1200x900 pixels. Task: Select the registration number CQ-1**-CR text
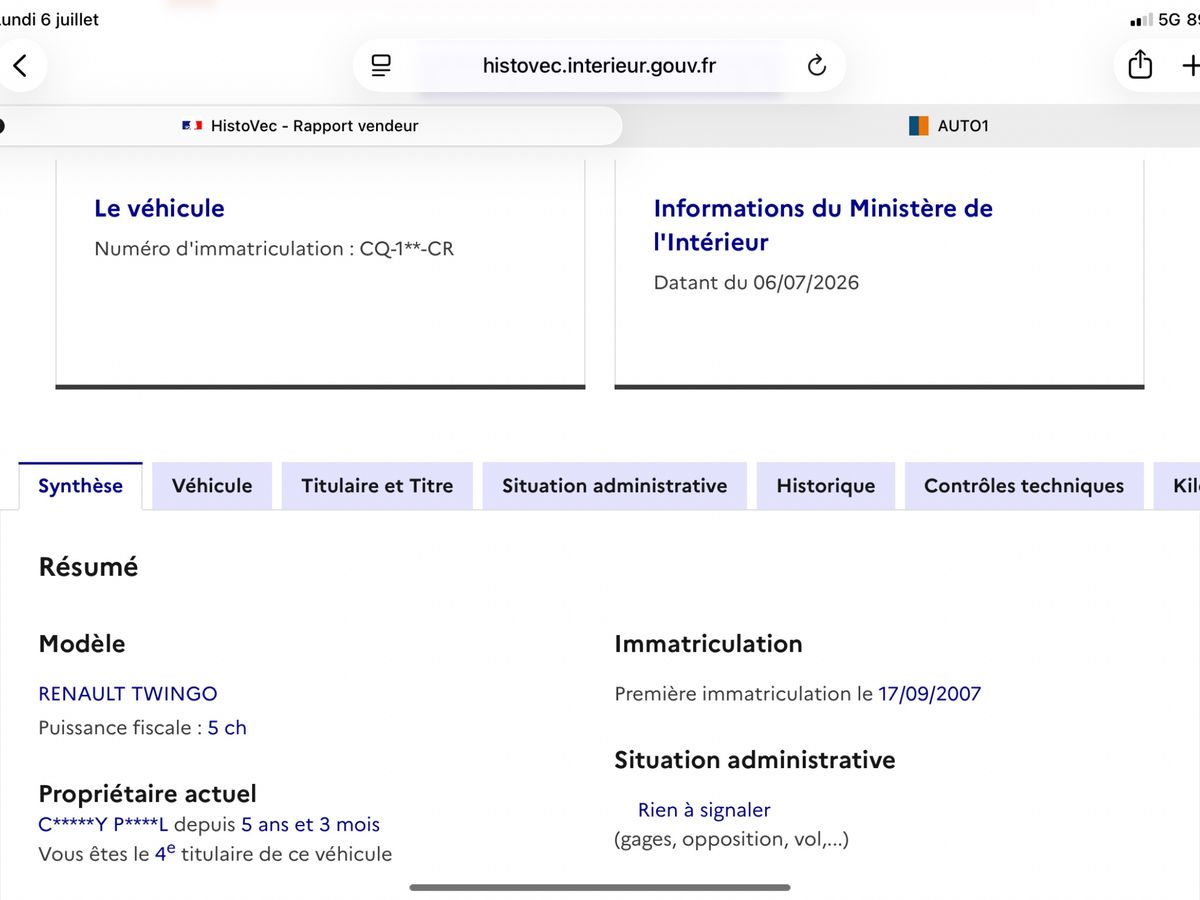[407, 249]
